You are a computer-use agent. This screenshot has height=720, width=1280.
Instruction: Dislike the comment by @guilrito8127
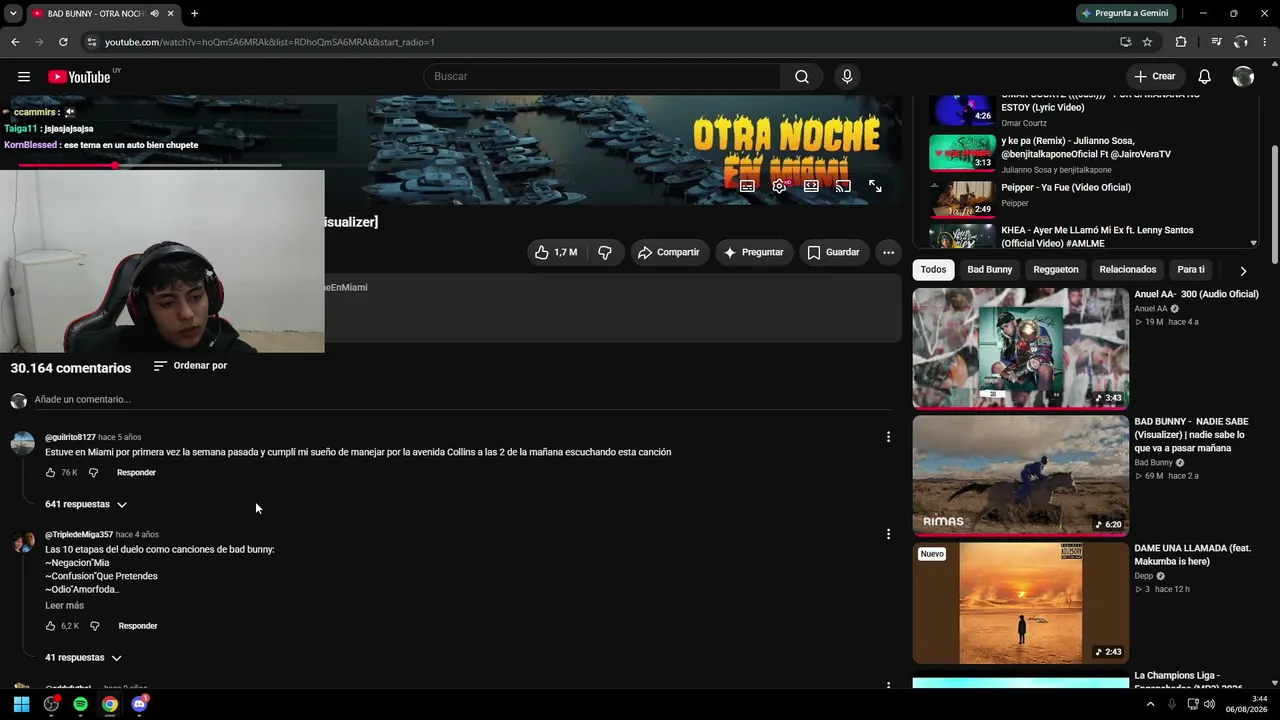click(x=93, y=473)
